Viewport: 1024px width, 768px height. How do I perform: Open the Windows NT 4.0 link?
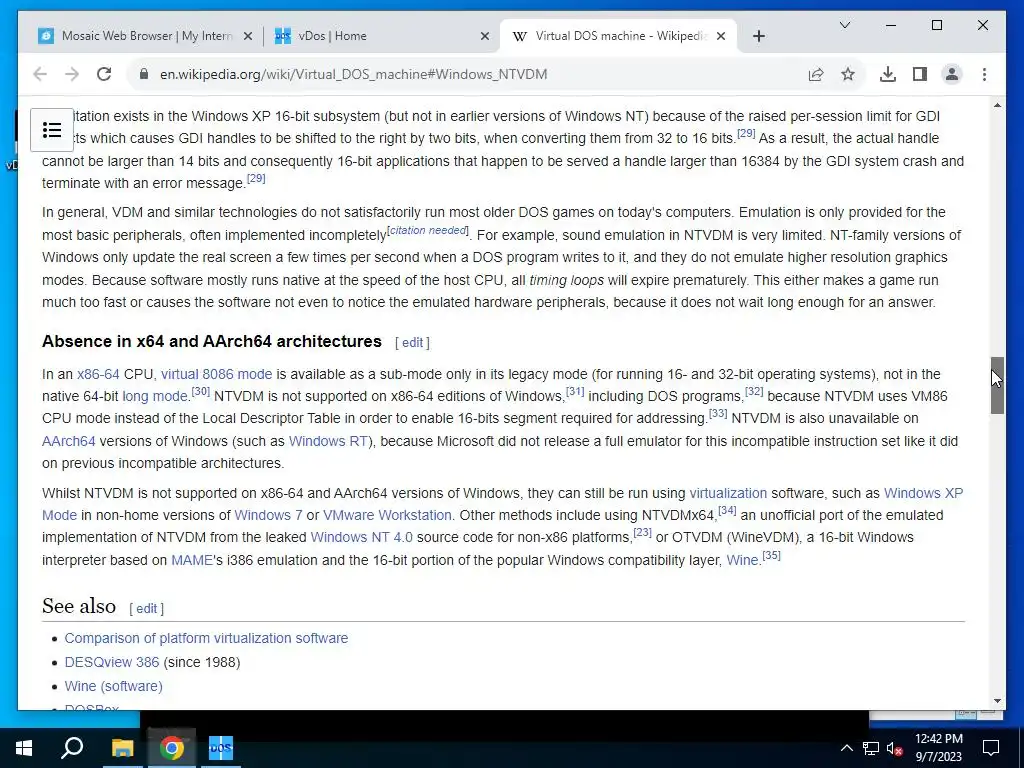point(361,537)
